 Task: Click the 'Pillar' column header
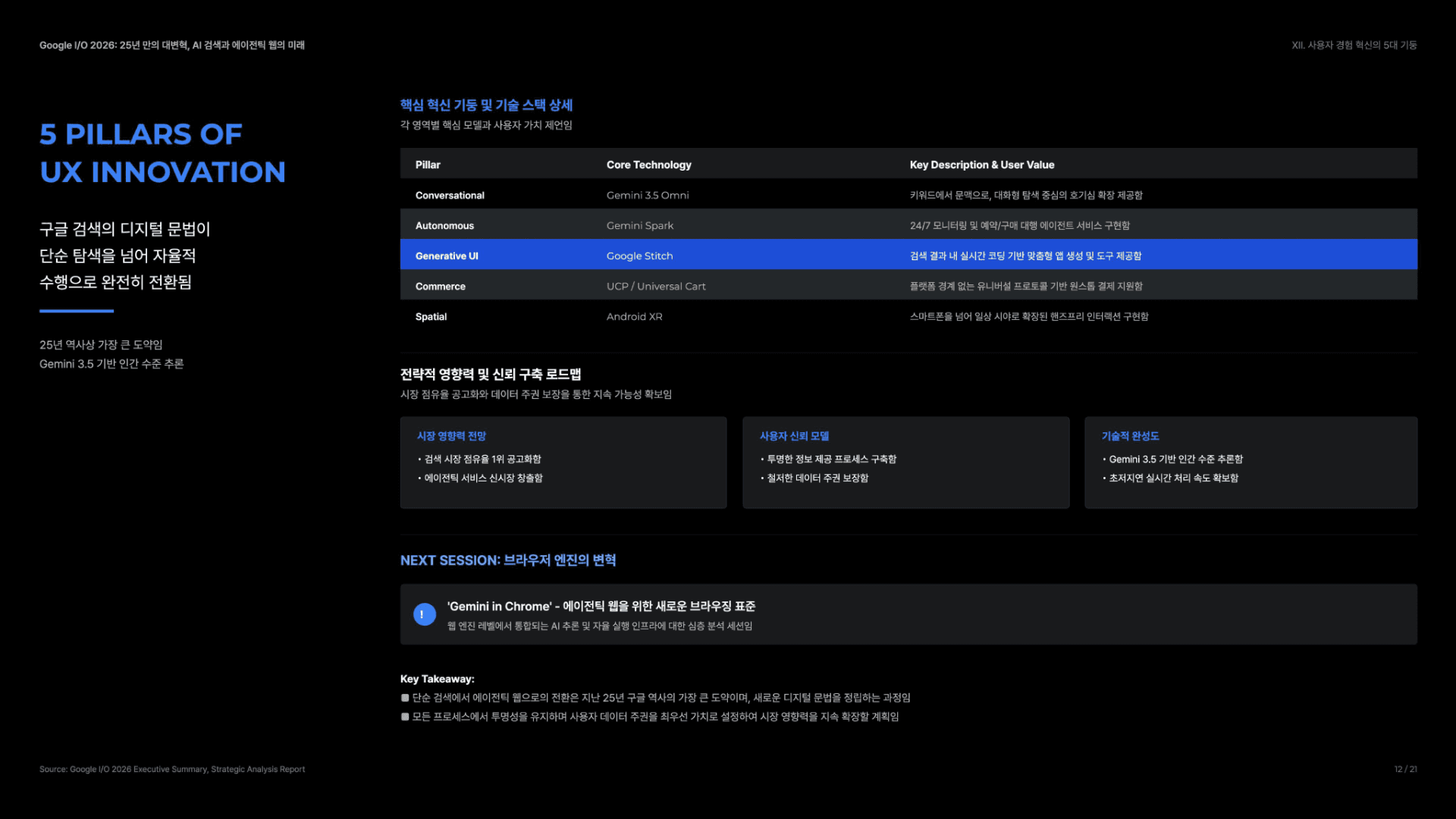point(428,165)
